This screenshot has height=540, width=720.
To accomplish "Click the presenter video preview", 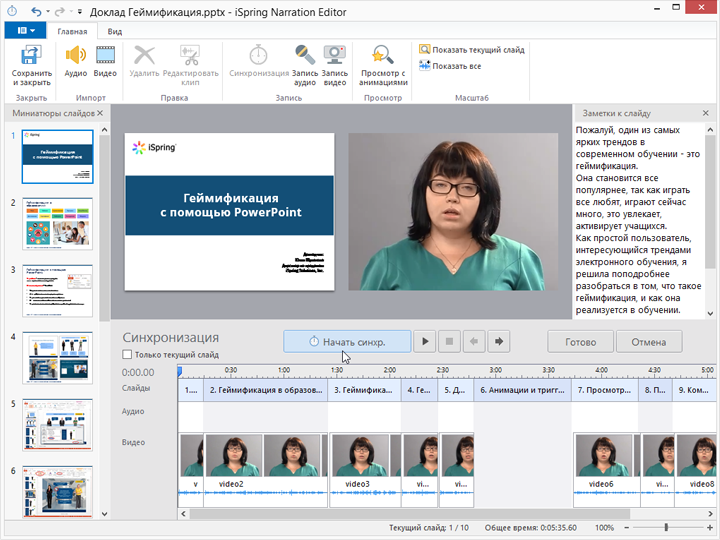I will (453, 212).
